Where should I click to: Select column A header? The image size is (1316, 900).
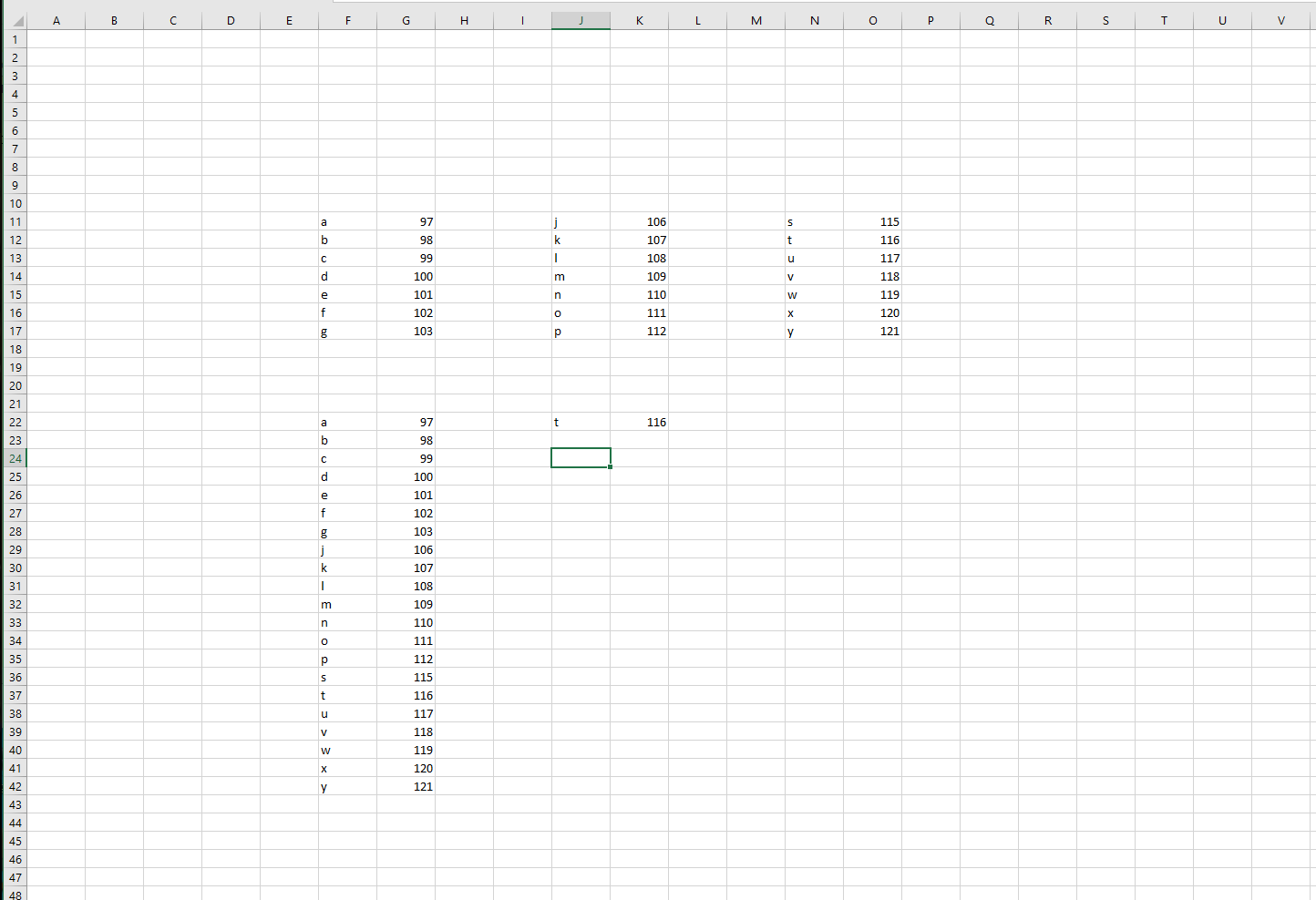pos(57,20)
